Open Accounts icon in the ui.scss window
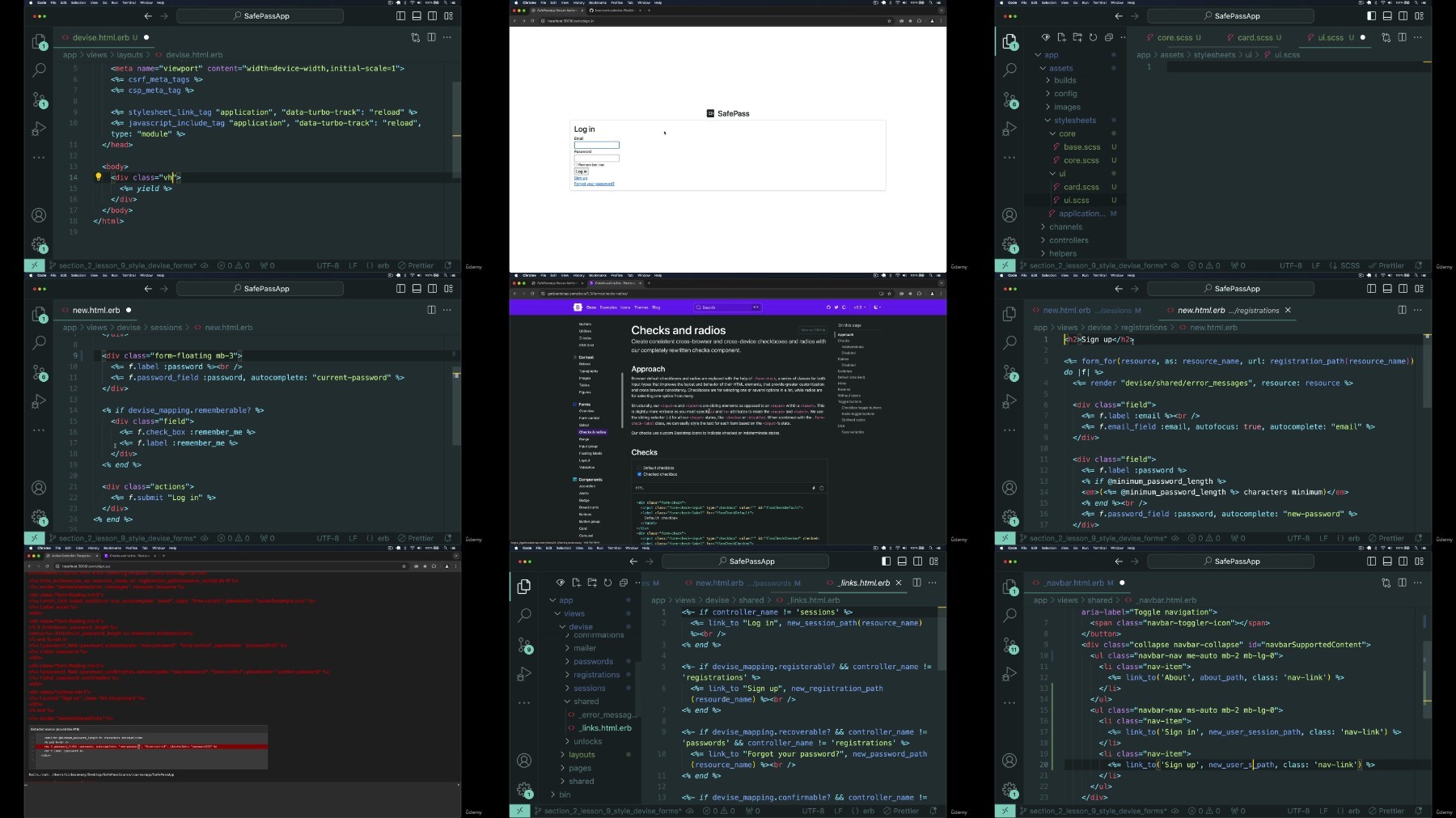Viewport: 1456px width, 818px height. click(x=1009, y=215)
